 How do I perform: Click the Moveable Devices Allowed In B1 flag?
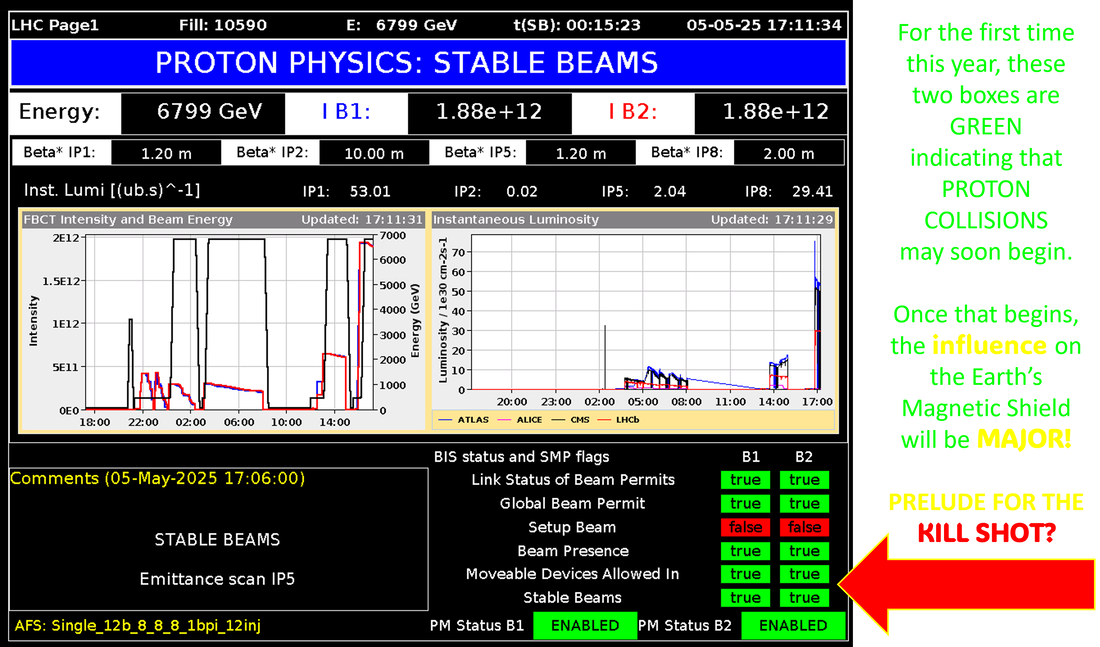pyautogui.click(x=745, y=574)
